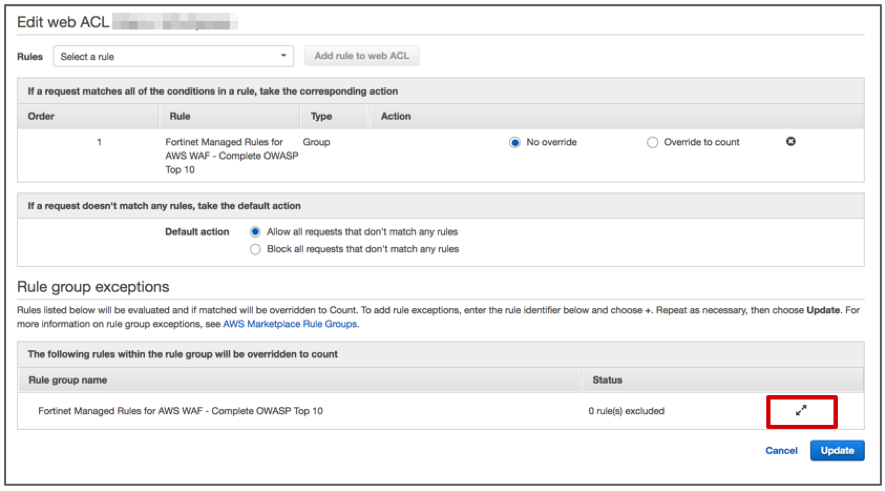885x491 pixels.
Task: Select the Fortinet rule in the rules table
Action: point(224,156)
